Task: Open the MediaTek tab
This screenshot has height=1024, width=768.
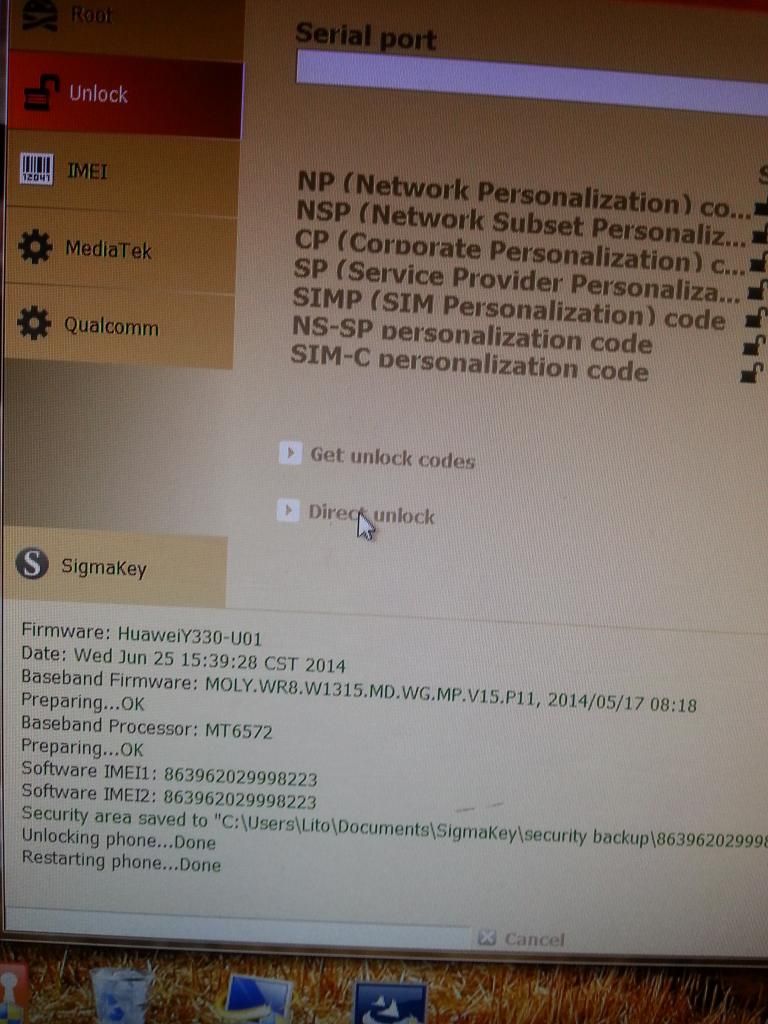Action: [121, 248]
